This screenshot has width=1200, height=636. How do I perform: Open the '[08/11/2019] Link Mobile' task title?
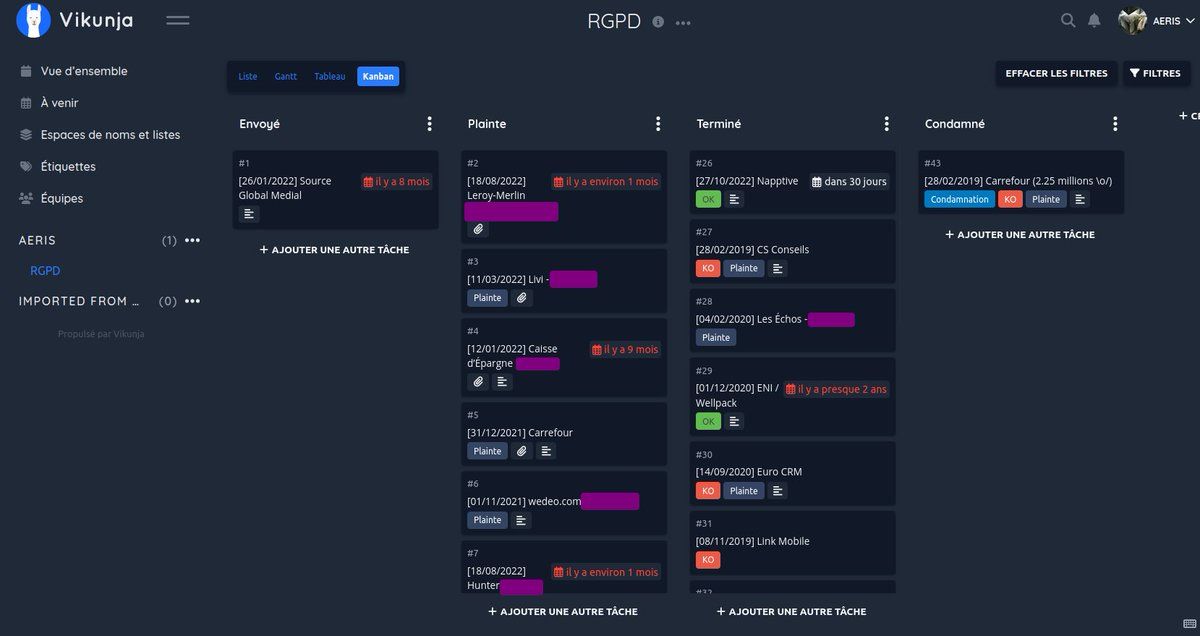point(753,541)
